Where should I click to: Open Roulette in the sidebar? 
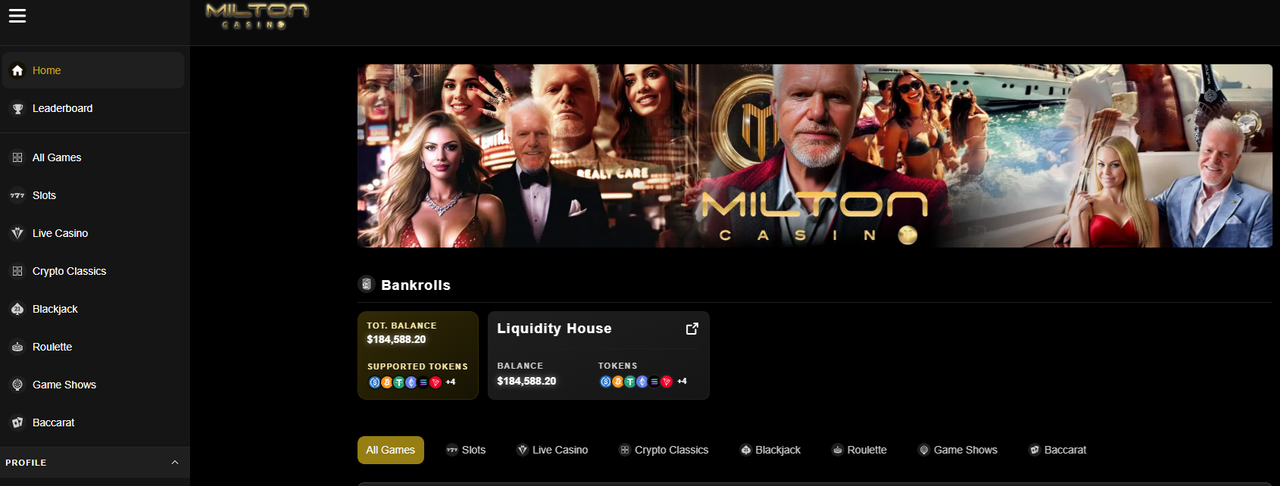[x=93, y=347]
